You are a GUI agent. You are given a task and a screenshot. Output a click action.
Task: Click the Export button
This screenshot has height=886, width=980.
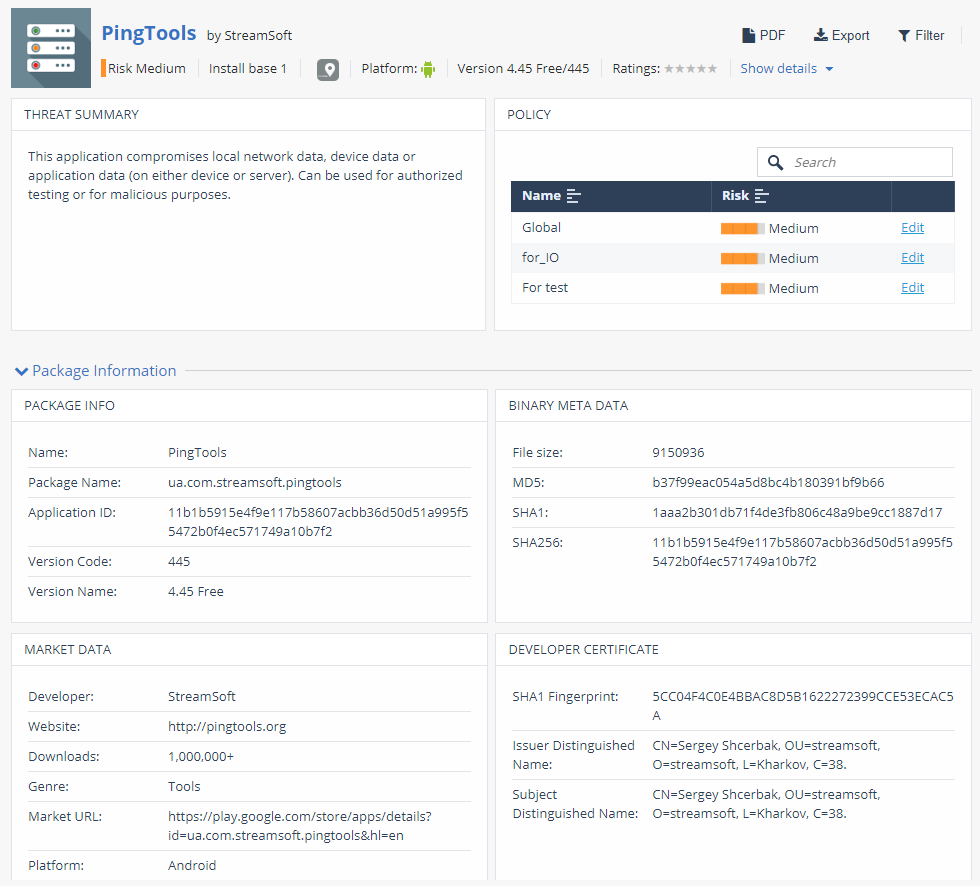tap(841, 36)
